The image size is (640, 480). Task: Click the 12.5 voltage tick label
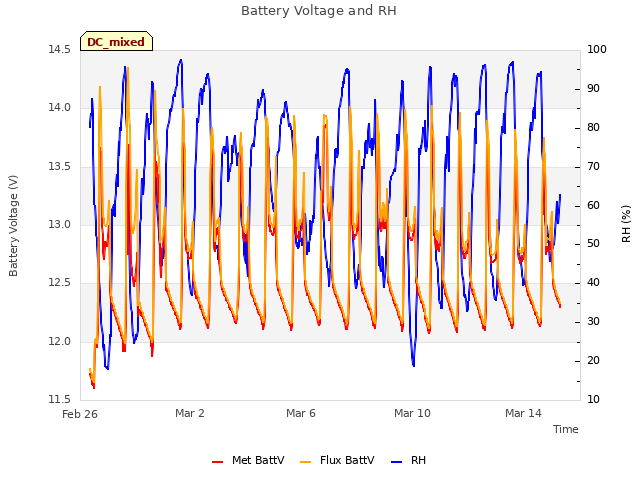click(x=59, y=283)
